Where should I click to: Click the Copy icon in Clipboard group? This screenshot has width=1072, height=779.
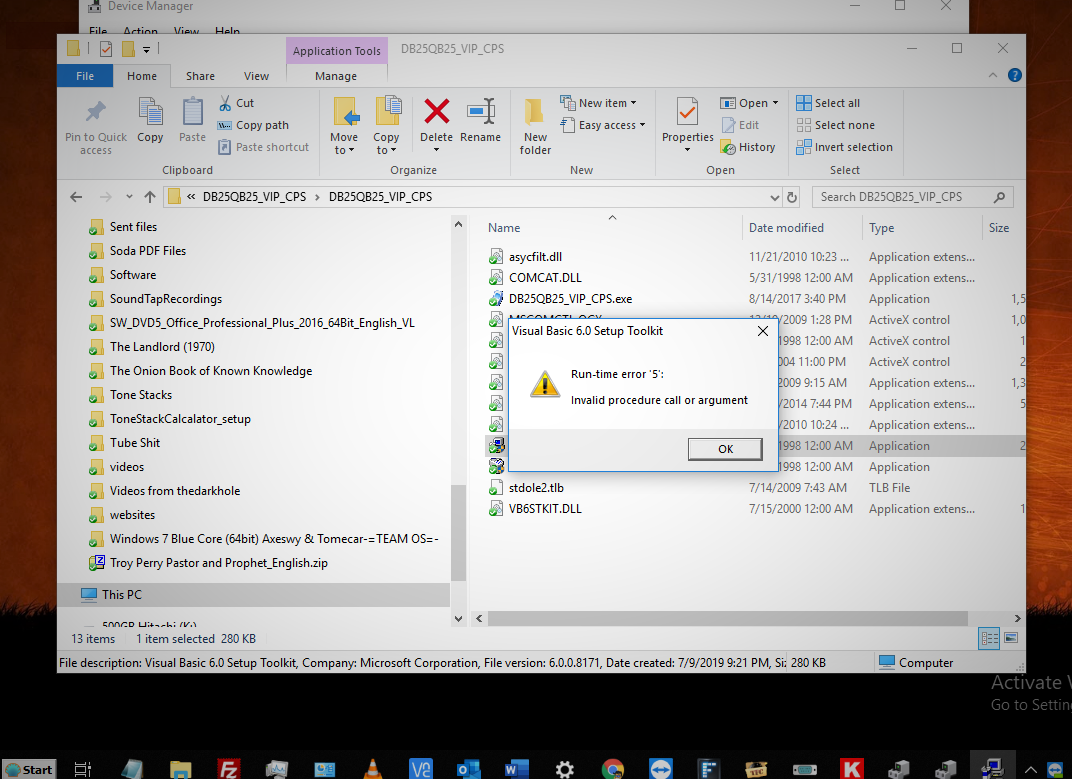coord(150,111)
